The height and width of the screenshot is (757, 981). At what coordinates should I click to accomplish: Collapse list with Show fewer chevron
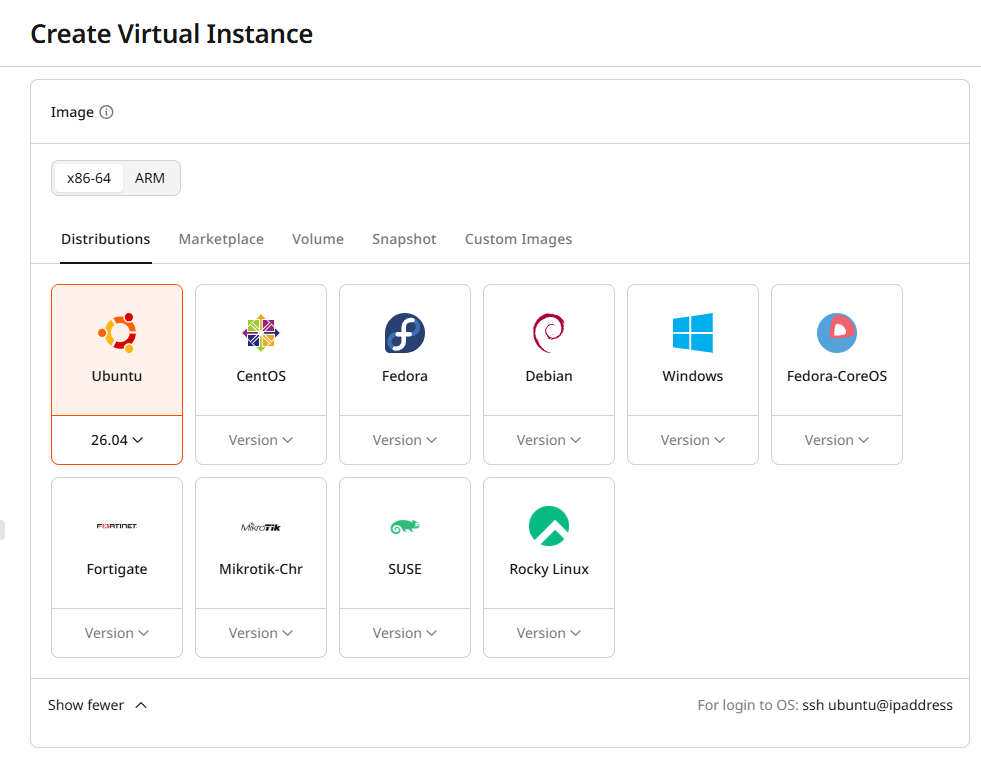[x=141, y=705]
